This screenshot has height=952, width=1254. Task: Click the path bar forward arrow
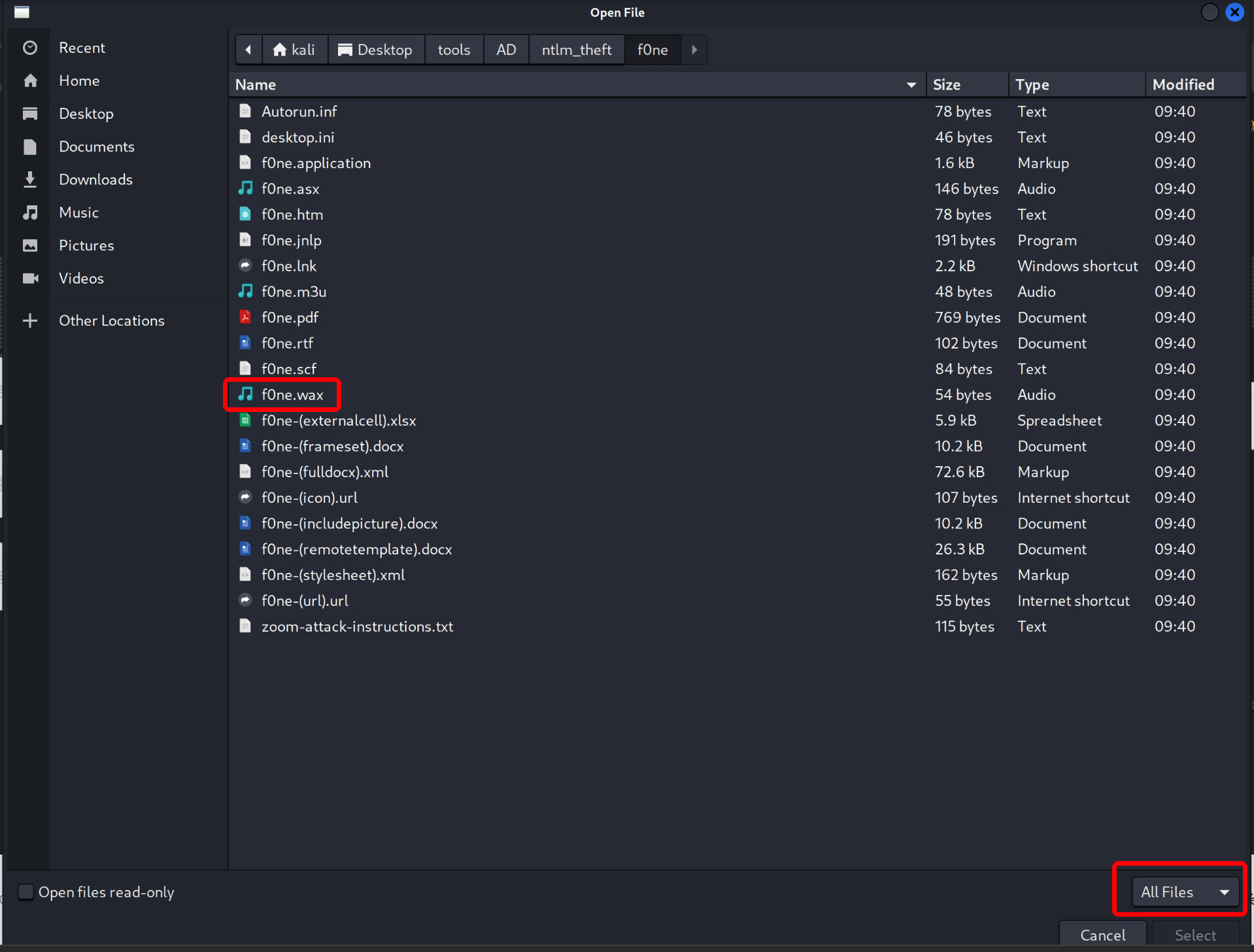pos(694,50)
